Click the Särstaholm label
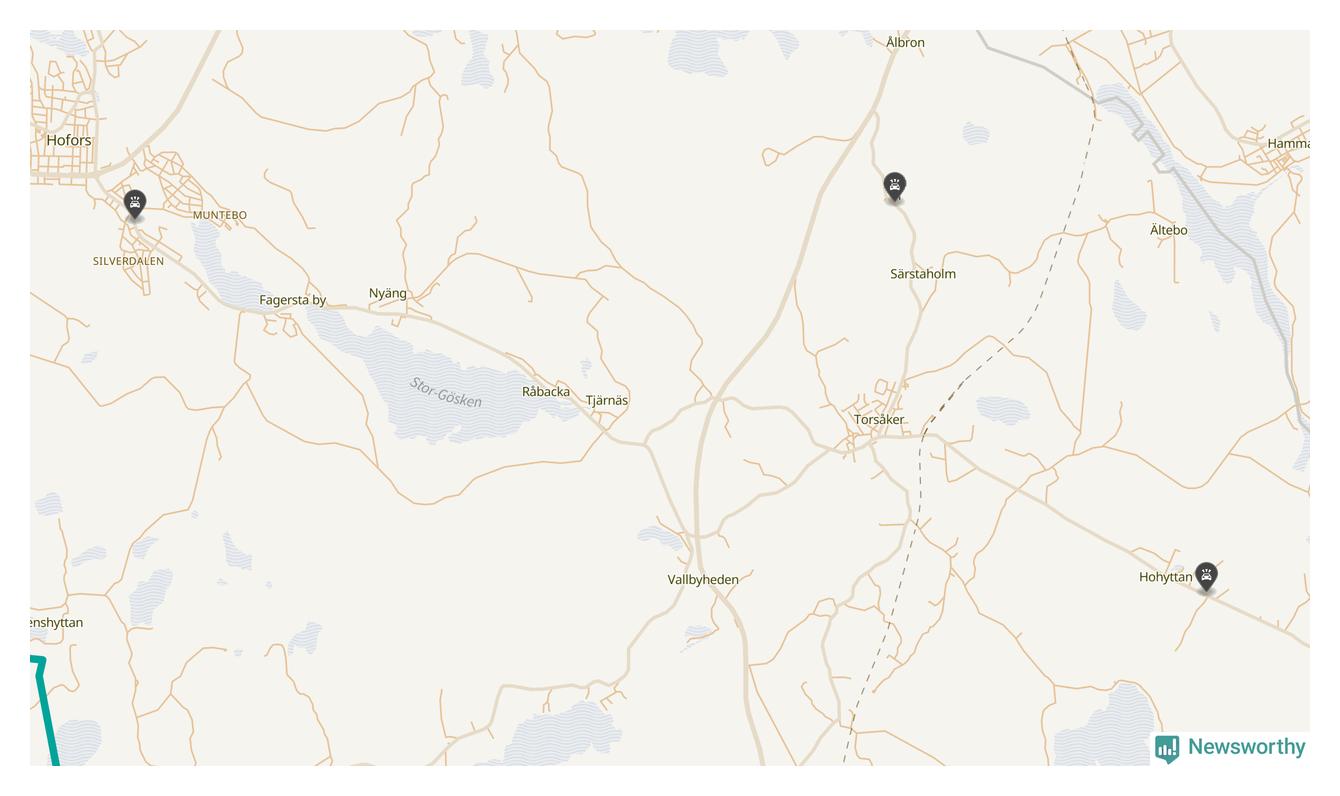The image size is (1340, 796). point(923,274)
